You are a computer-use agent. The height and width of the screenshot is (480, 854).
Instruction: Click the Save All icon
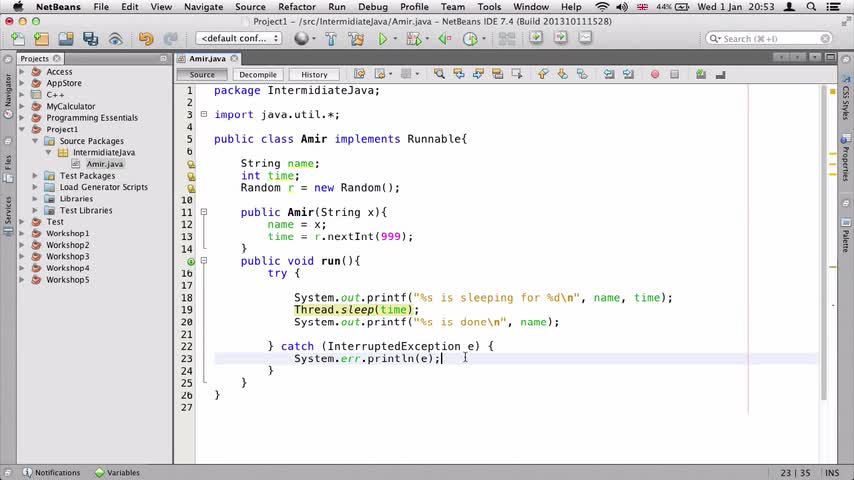pyautogui.click(x=90, y=39)
